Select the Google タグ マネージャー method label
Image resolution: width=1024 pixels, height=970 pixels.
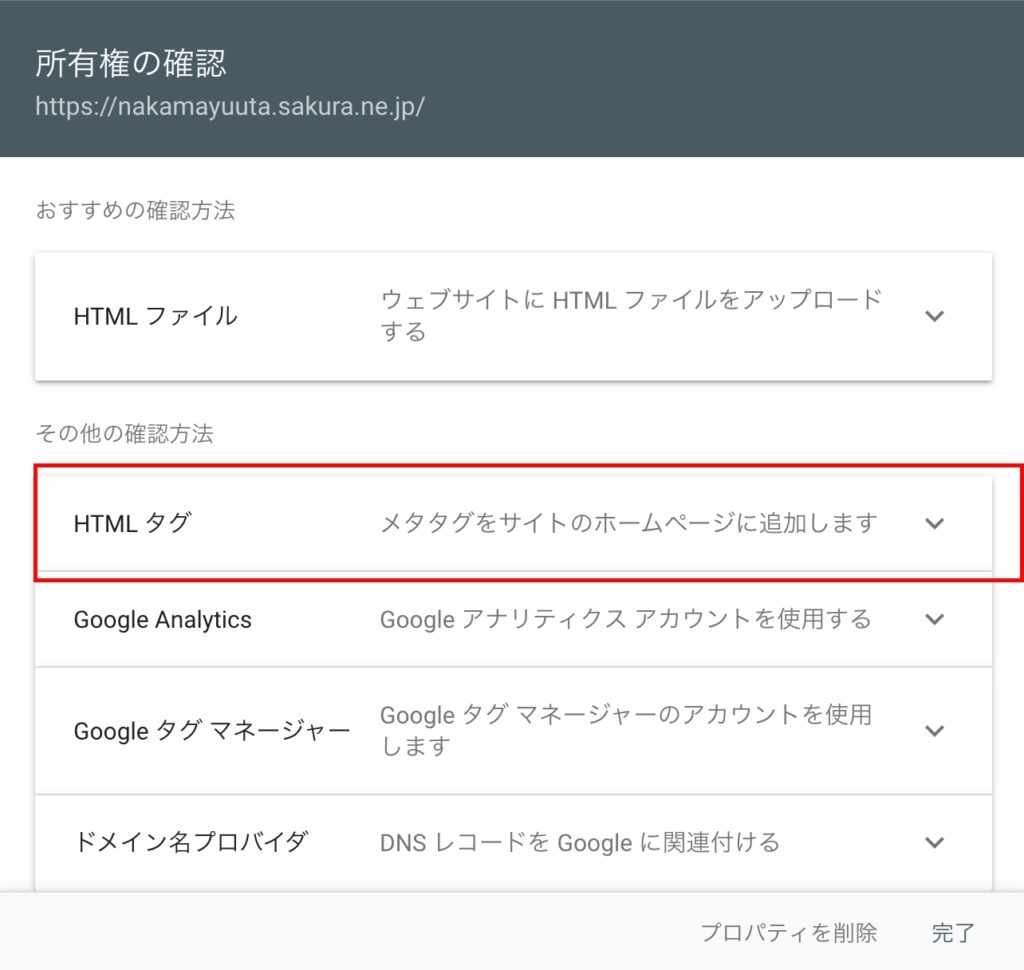click(x=211, y=731)
